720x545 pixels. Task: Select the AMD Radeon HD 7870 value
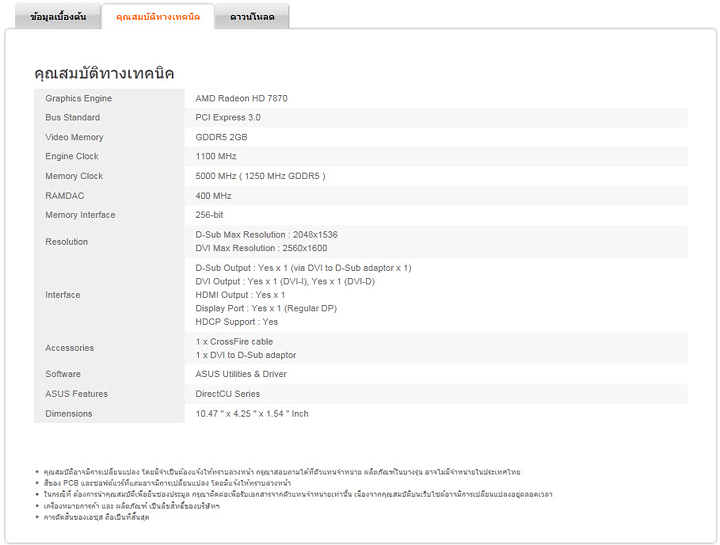click(242, 98)
